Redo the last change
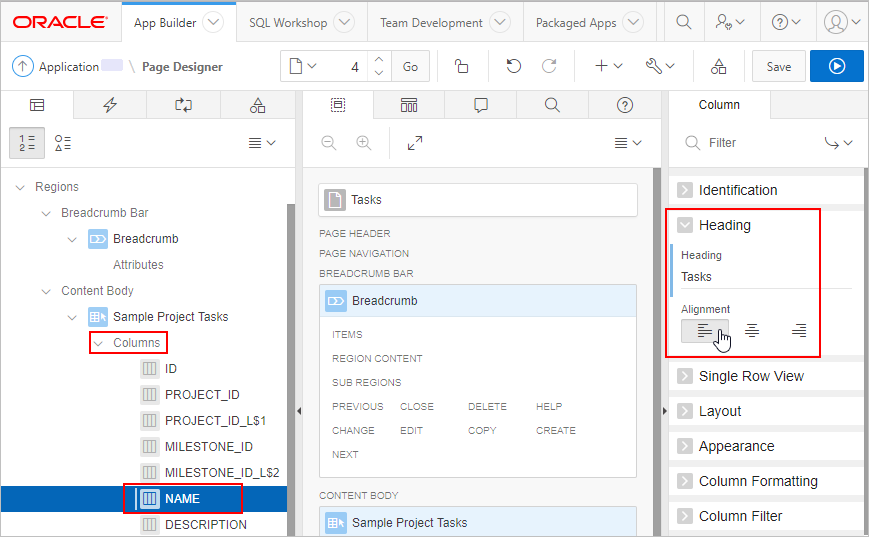Viewport: 869px width, 537px height. click(549, 67)
